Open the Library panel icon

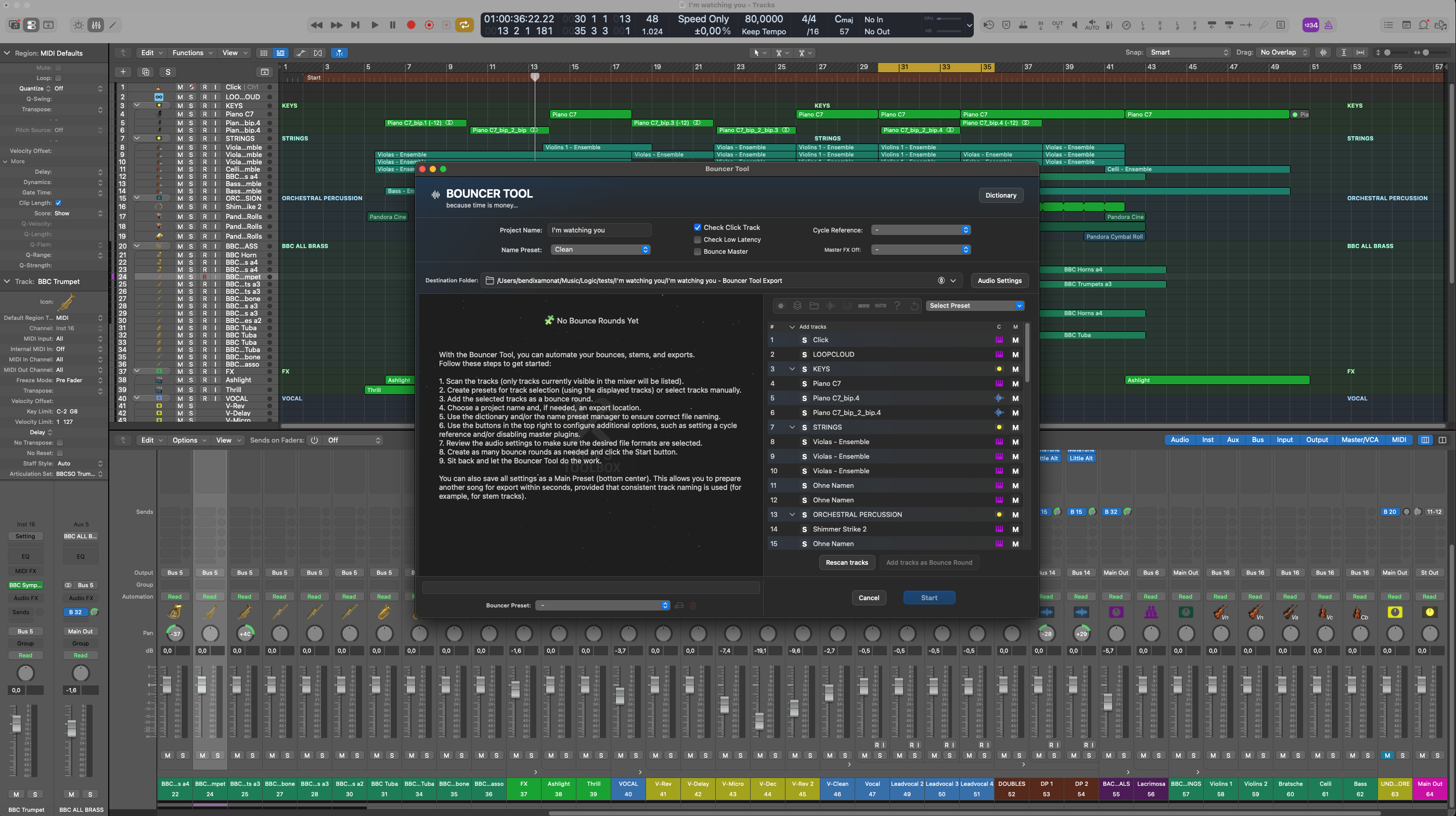[14, 25]
